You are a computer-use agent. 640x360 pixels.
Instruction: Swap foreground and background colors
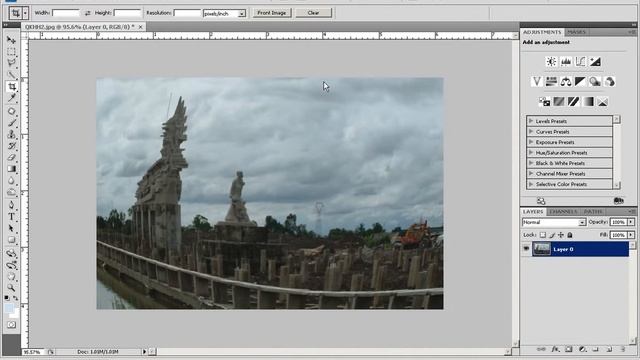(x=16, y=298)
